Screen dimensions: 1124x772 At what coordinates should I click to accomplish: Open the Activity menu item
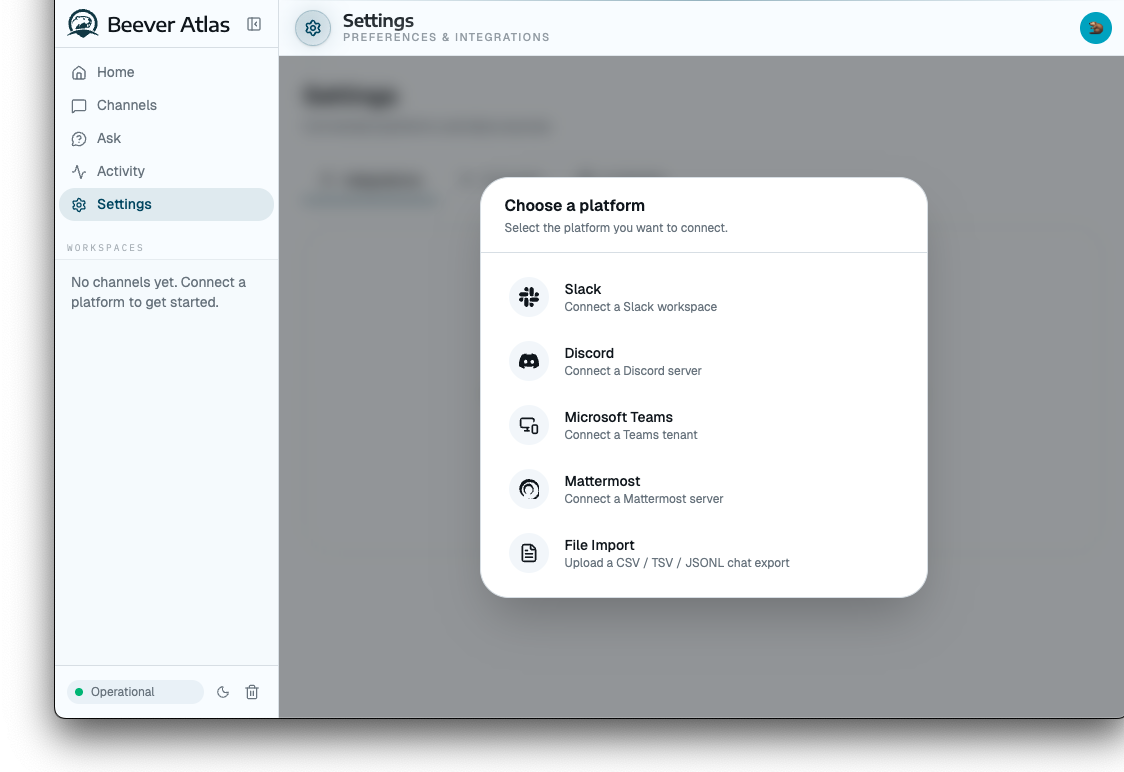click(x=166, y=171)
